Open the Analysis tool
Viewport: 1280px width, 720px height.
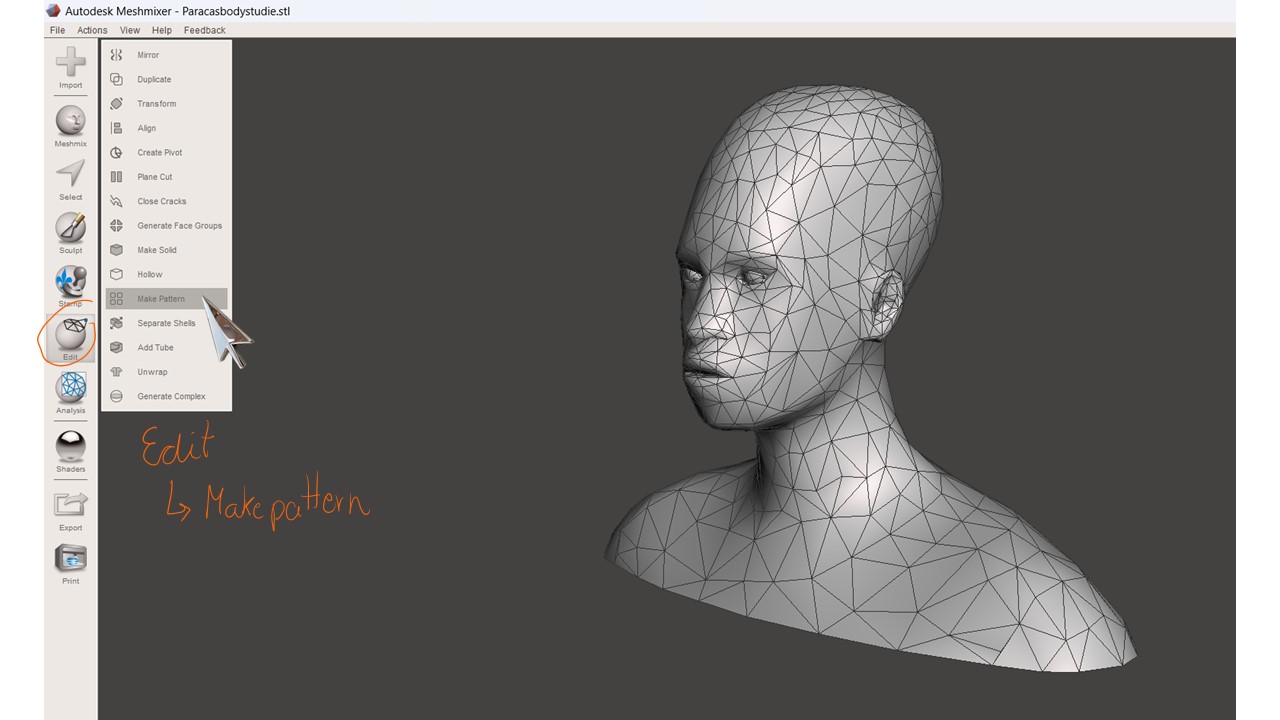pyautogui.click(x=70, y=387)
